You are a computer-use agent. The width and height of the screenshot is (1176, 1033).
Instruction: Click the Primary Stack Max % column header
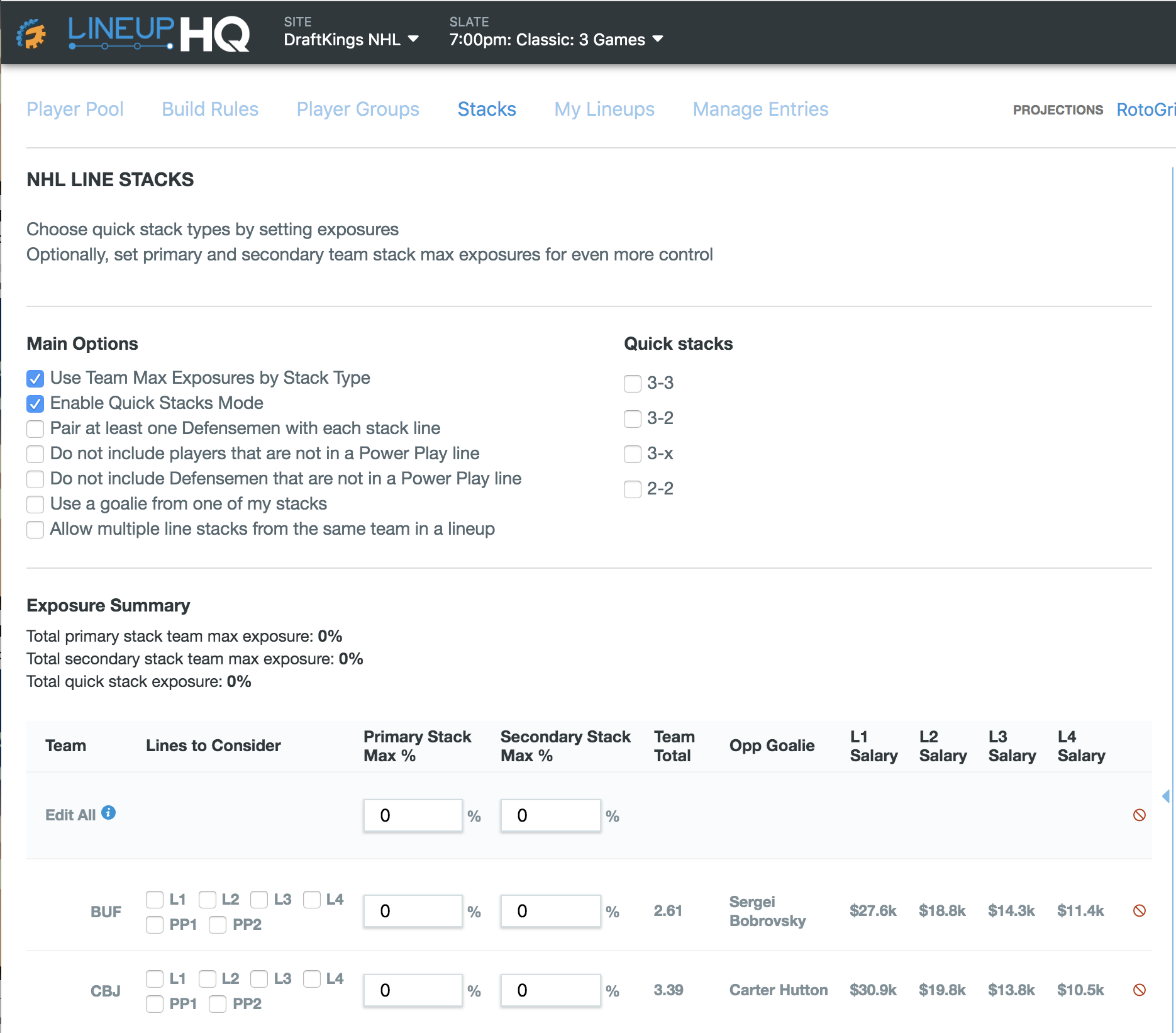tap(418, 746)
